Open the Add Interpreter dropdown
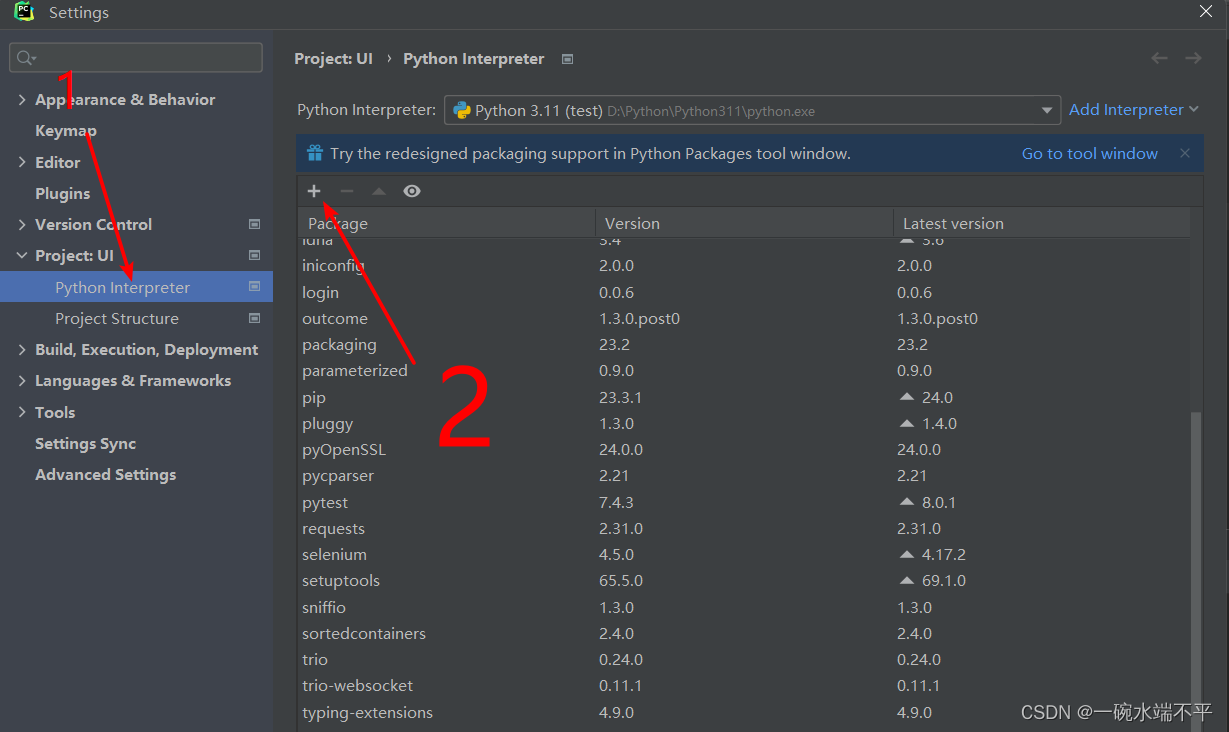 (x=1134, y=110)
